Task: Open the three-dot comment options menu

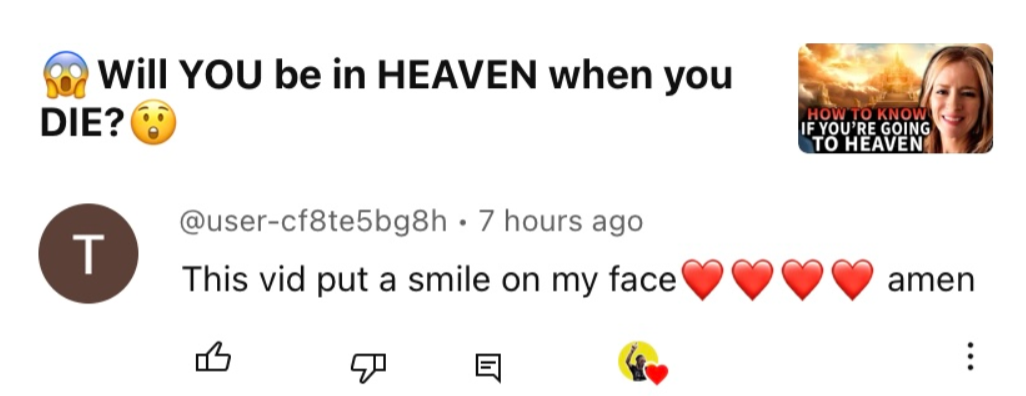Action: (x=970, y=357)
